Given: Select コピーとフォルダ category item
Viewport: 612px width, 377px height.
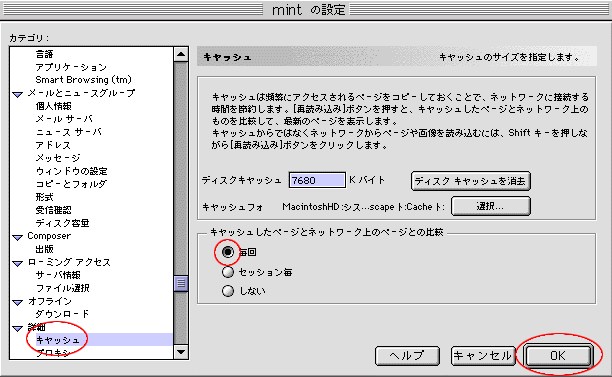Looking at the screenshot, I should pyautogui.click(x=71, y=184).
